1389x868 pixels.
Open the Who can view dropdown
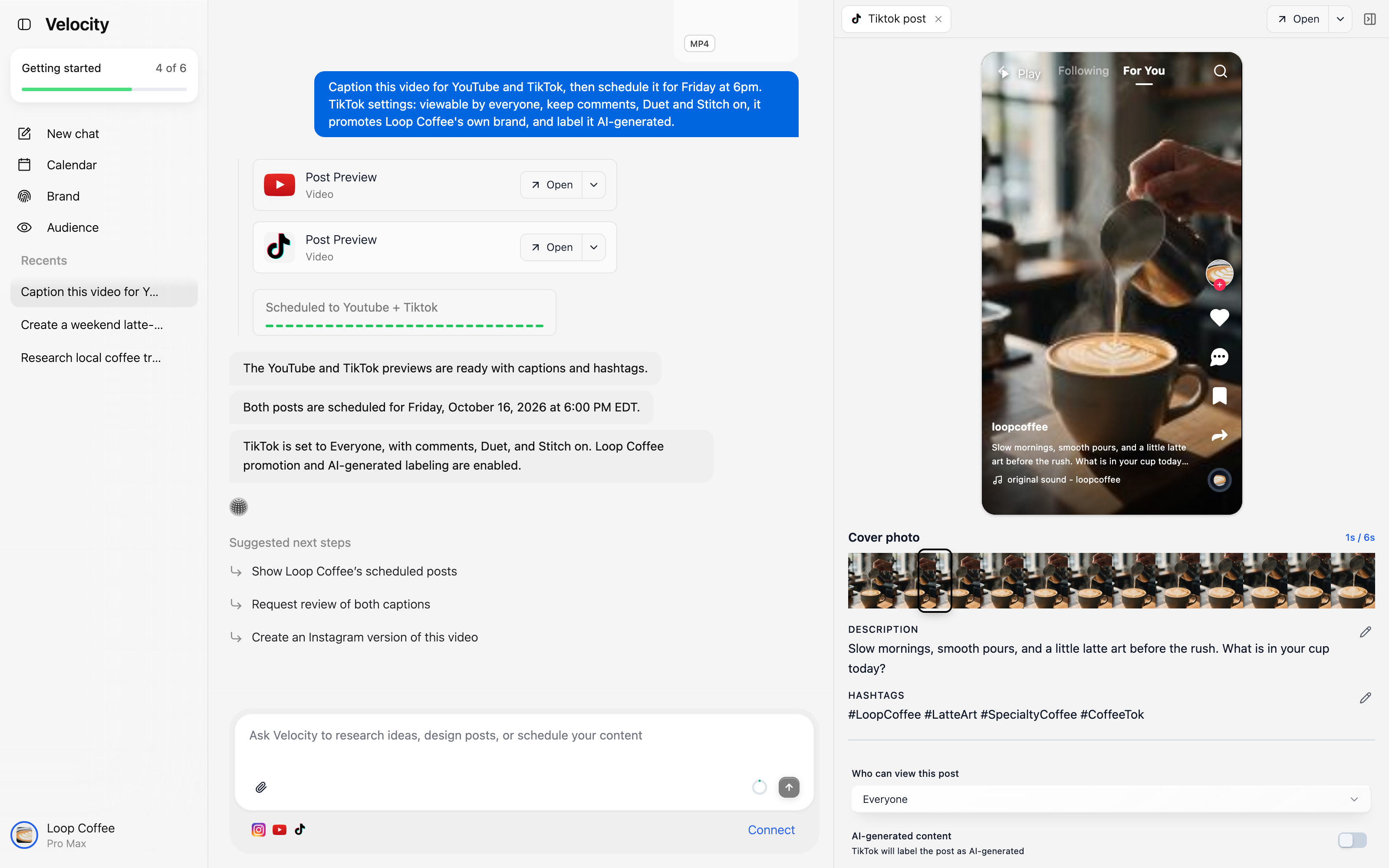(x=1111, y=799)
